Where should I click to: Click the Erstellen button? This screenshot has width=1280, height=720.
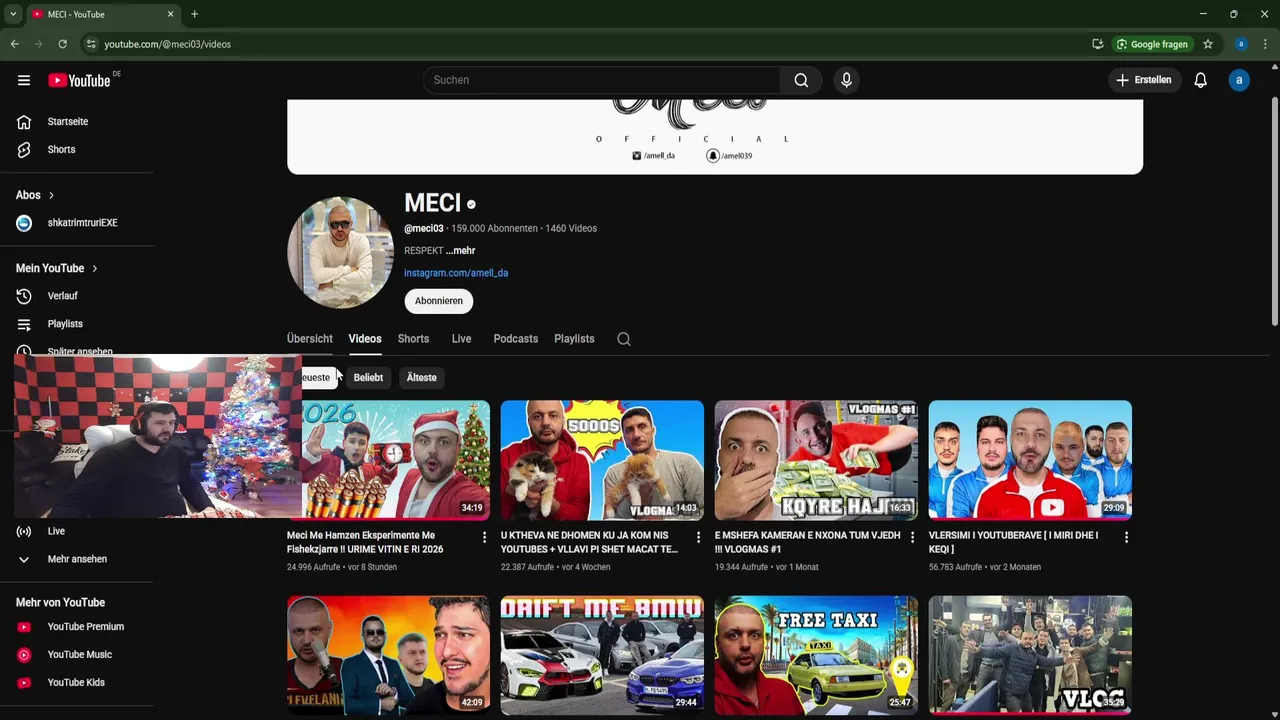coord(1144,80)
